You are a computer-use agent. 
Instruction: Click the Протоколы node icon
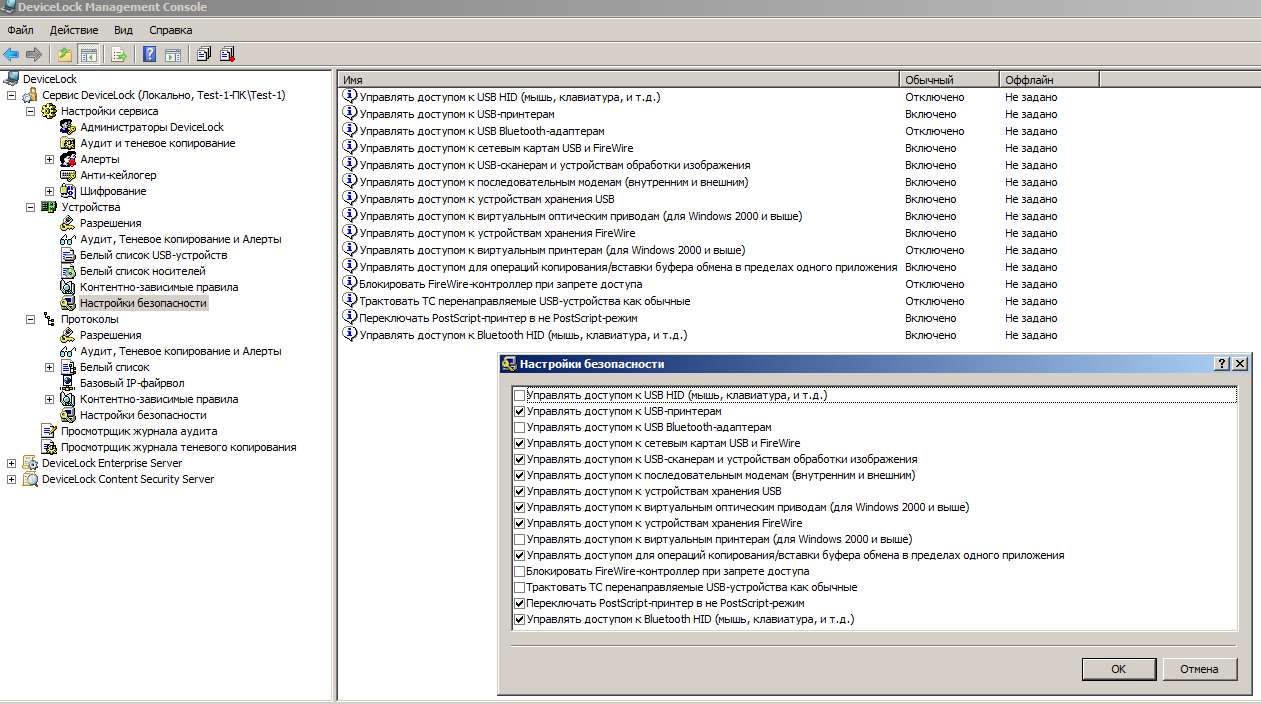click(49, 319)
